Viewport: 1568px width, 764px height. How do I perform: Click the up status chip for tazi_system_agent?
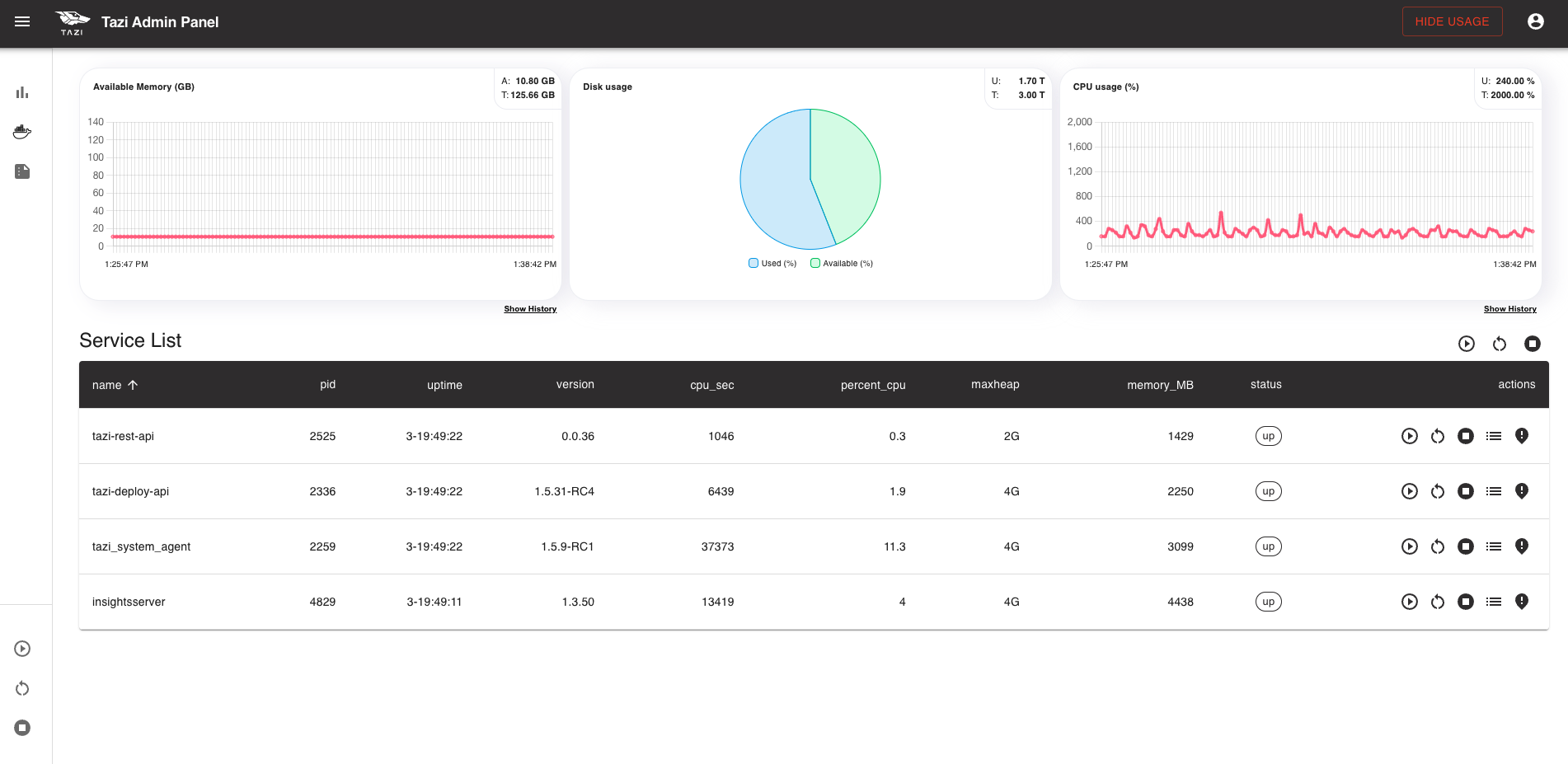point(1268,546)
